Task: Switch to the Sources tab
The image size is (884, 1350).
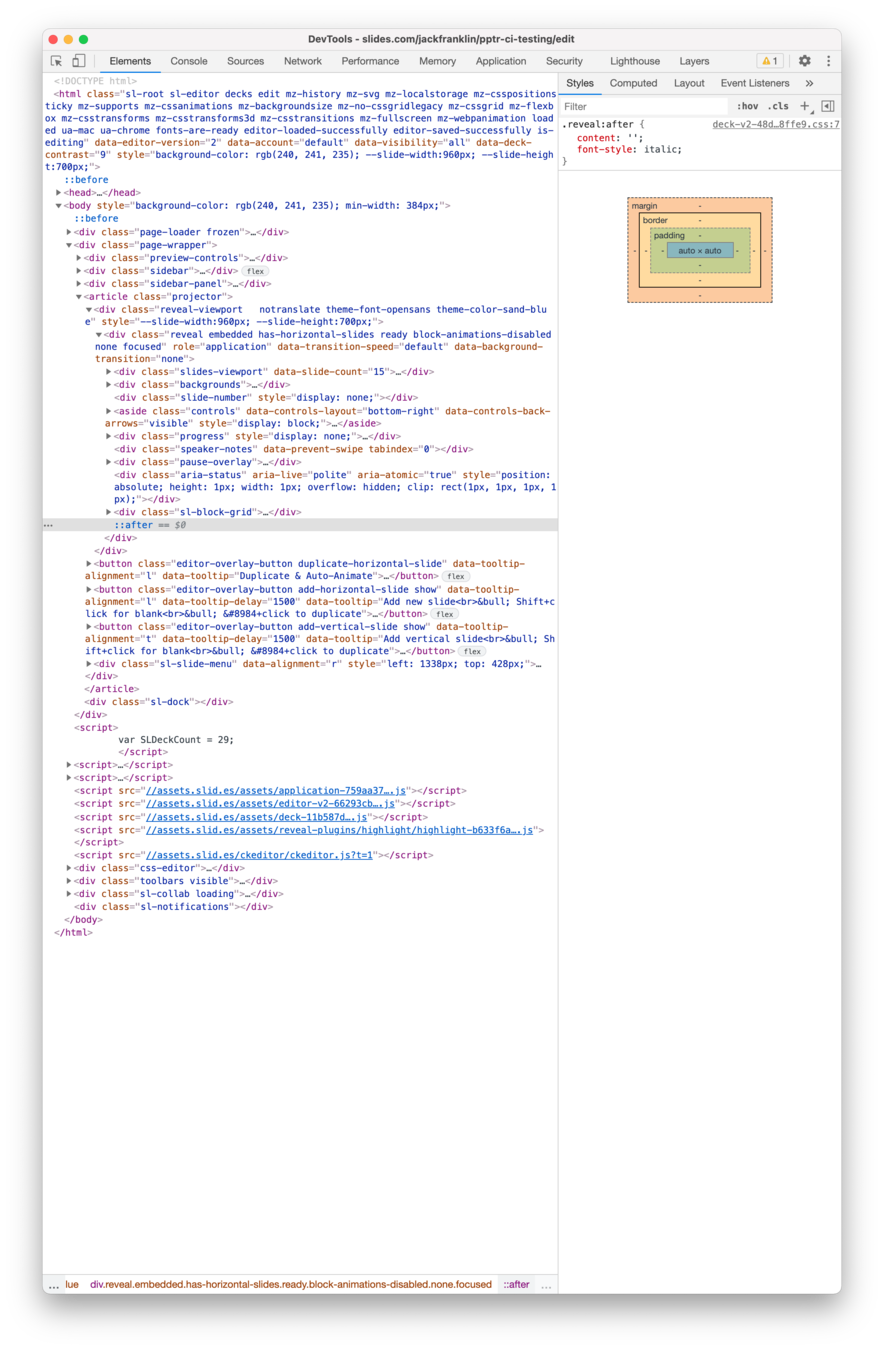Action: coord(245,61)
